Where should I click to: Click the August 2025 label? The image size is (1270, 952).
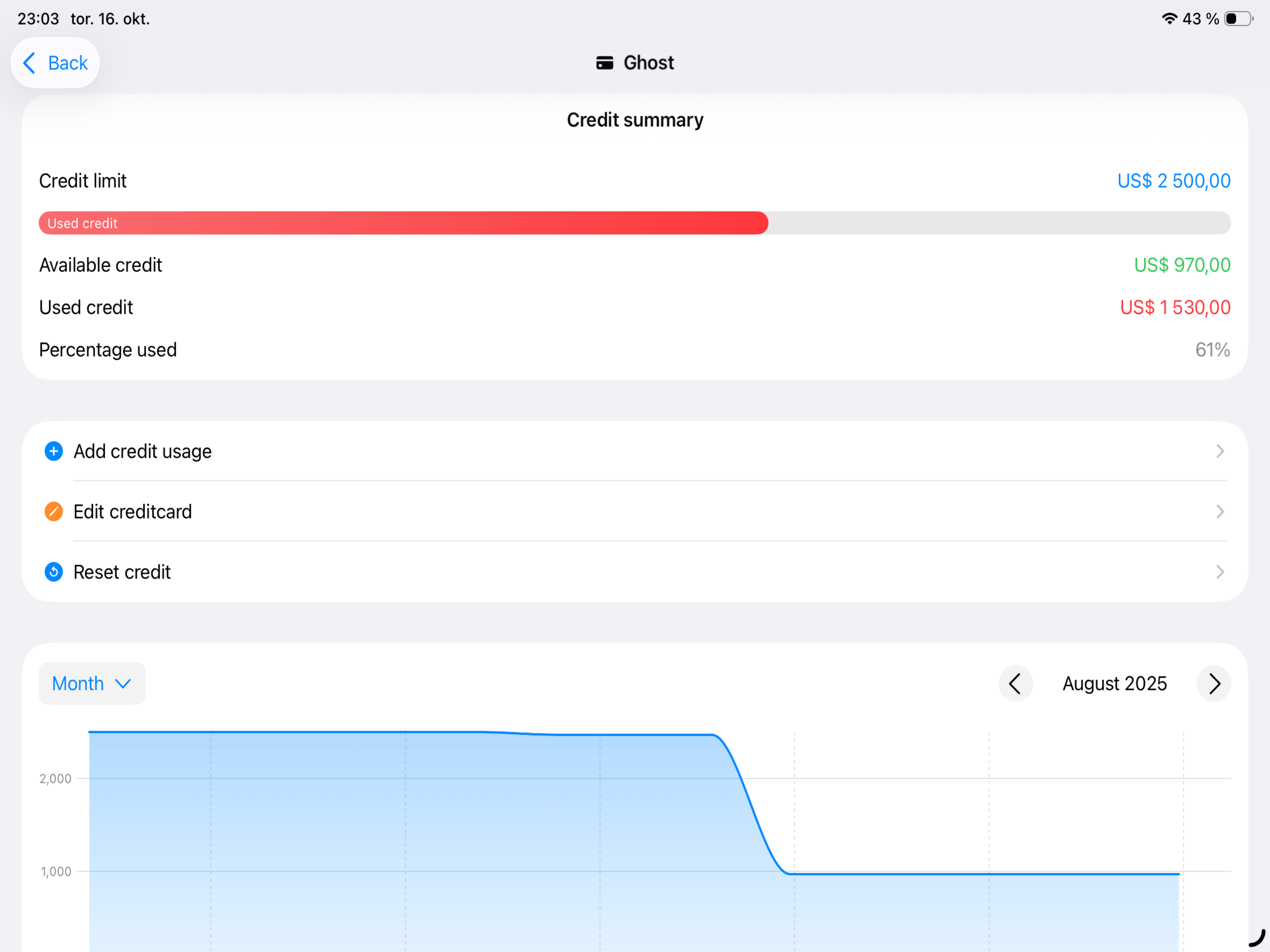click(x=1114, y=683)
